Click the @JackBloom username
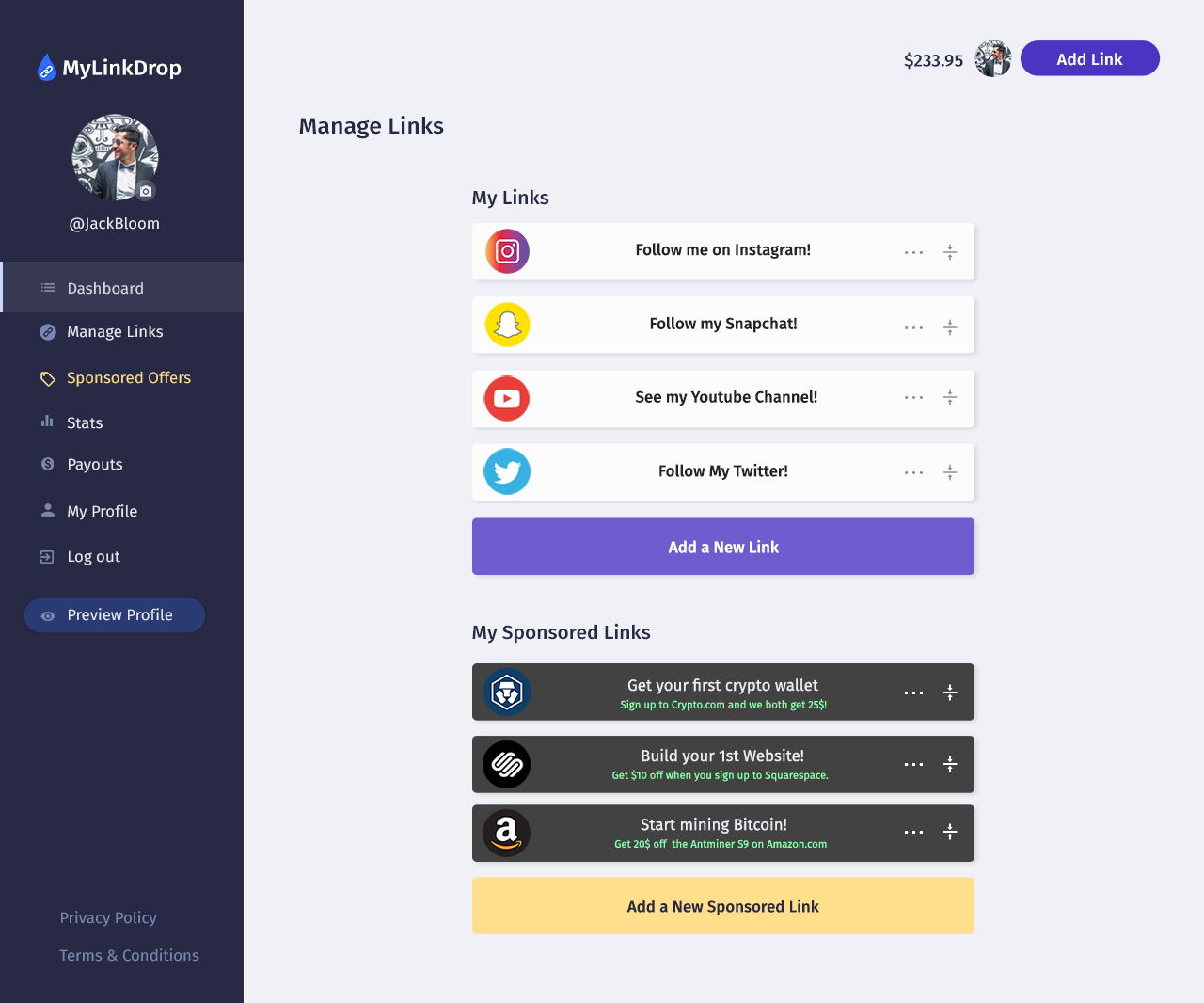Image resolution: width=1204 pixels, height=1003 pixels. click(x=115, y=223)
